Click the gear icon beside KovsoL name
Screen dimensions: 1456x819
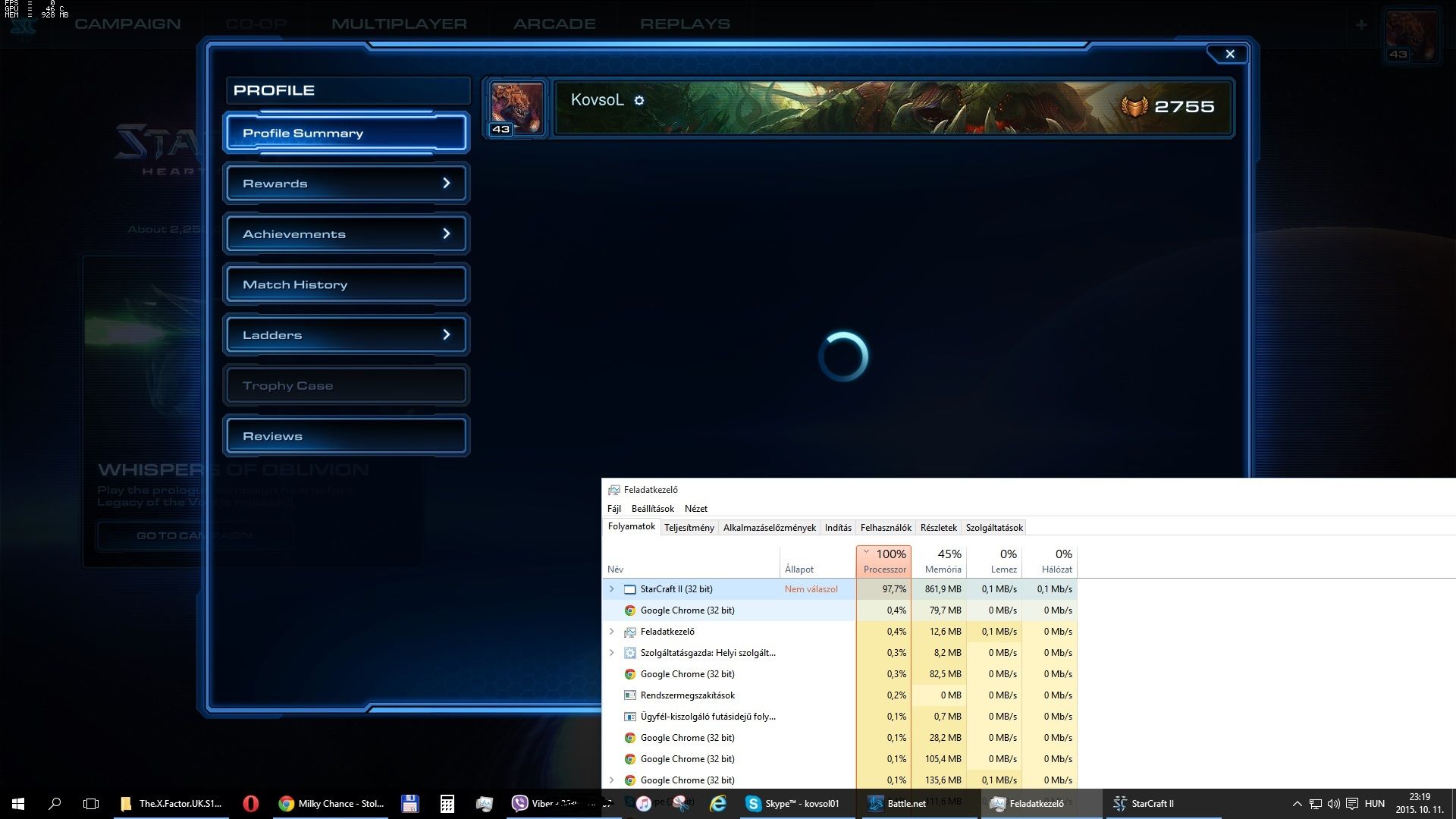click(639, 100)
